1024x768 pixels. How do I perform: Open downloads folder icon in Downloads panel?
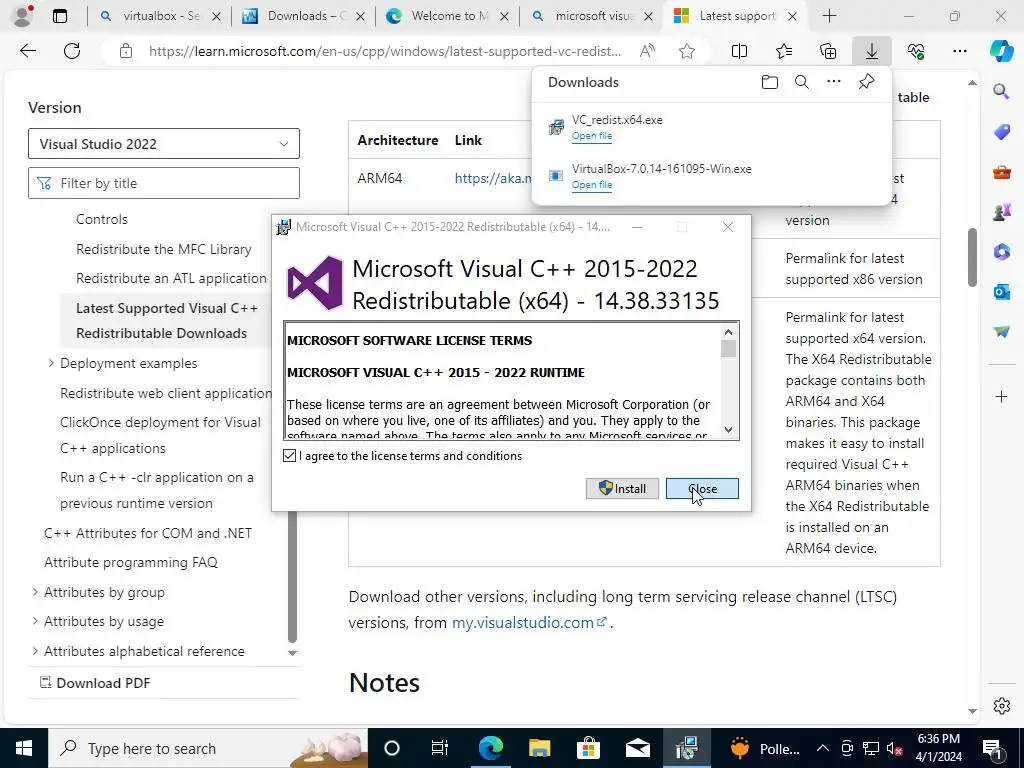(770, 82)
